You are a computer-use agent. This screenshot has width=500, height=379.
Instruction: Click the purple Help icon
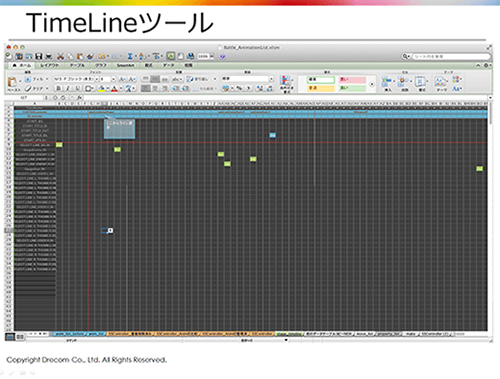point(223,57)
